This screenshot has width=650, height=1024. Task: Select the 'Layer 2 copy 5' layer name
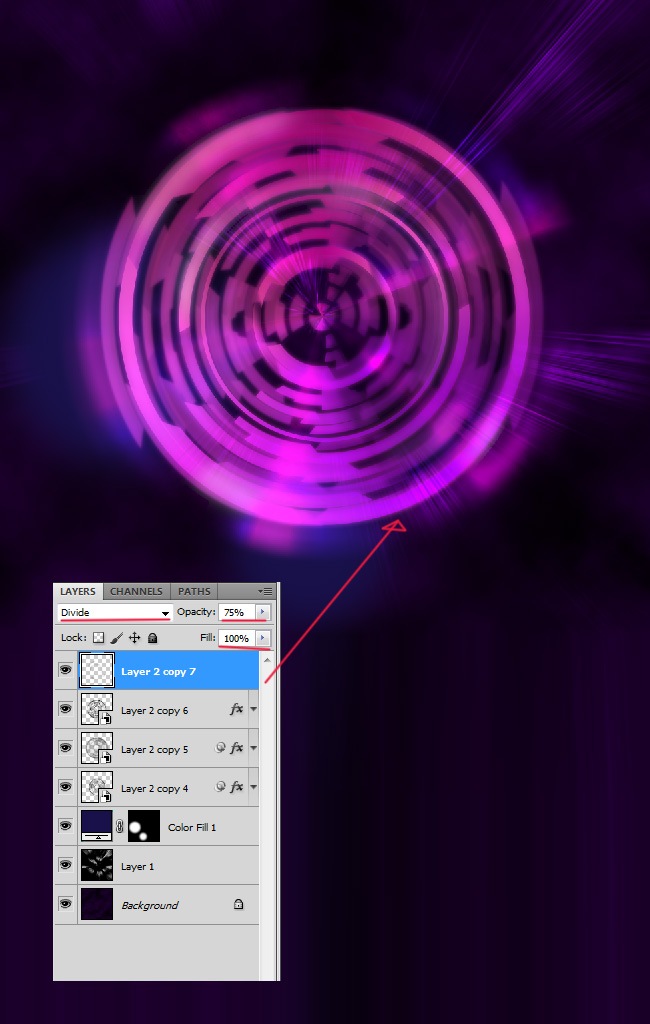click(154, 750)
